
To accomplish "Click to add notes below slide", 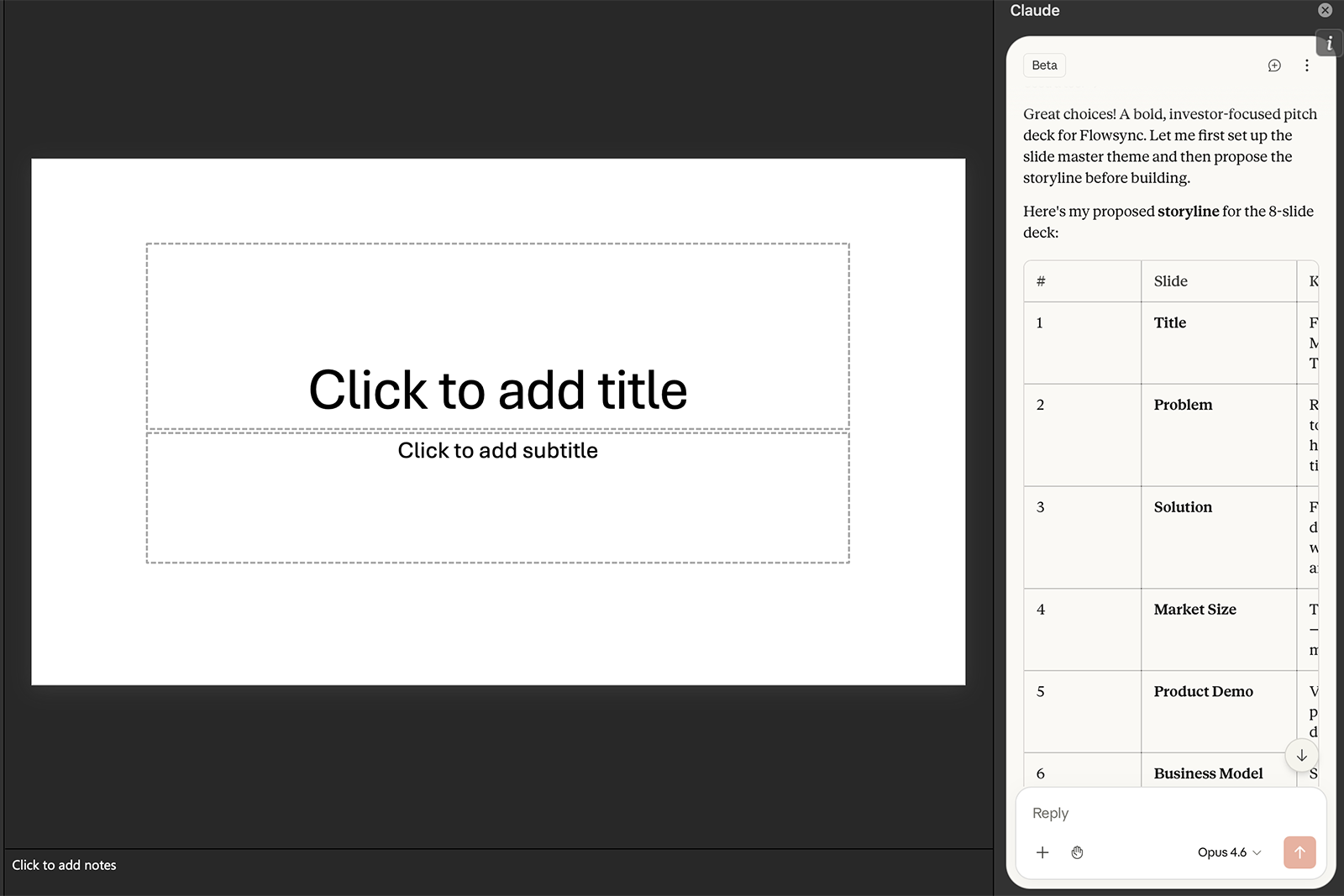I will [x=65, y=865].
